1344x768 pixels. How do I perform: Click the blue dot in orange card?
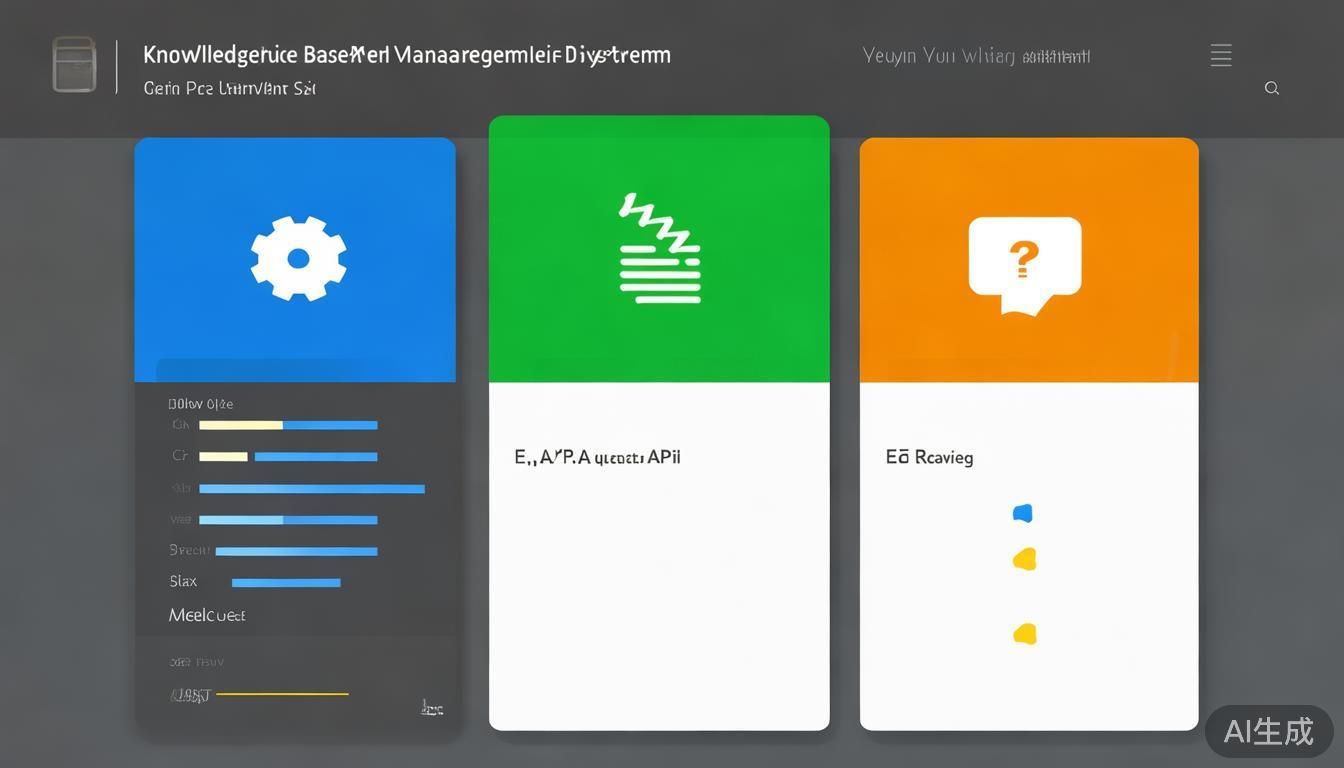tap(1022, 513)
